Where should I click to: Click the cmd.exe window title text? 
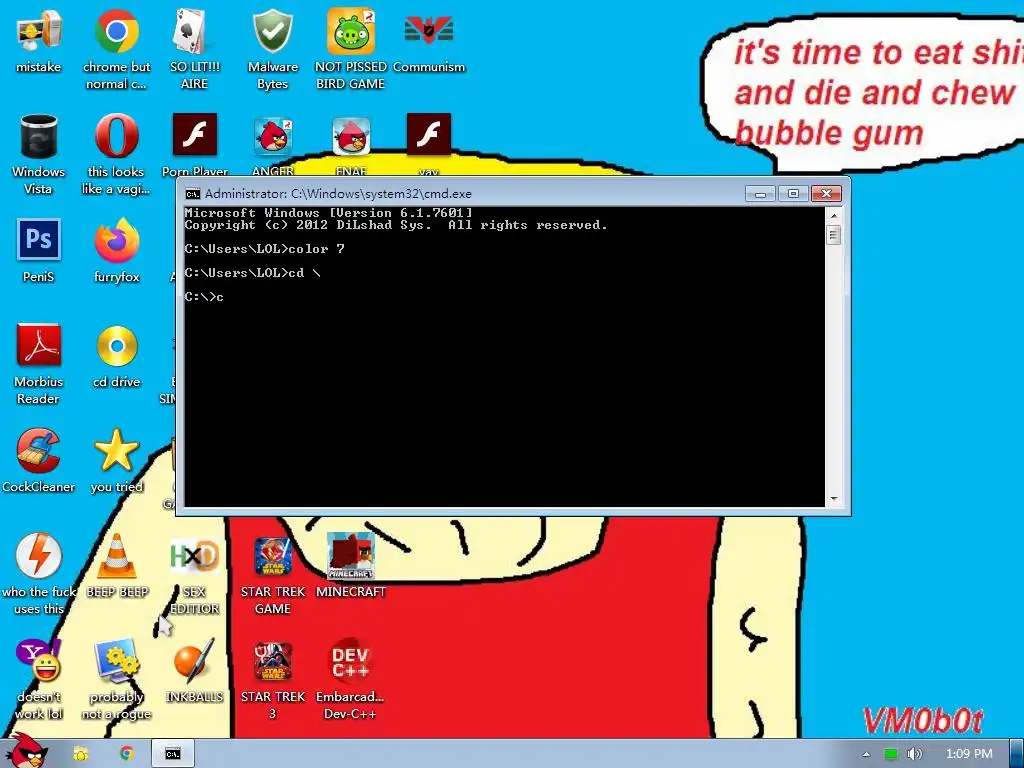pyautogui.click(x=338, y=194)
